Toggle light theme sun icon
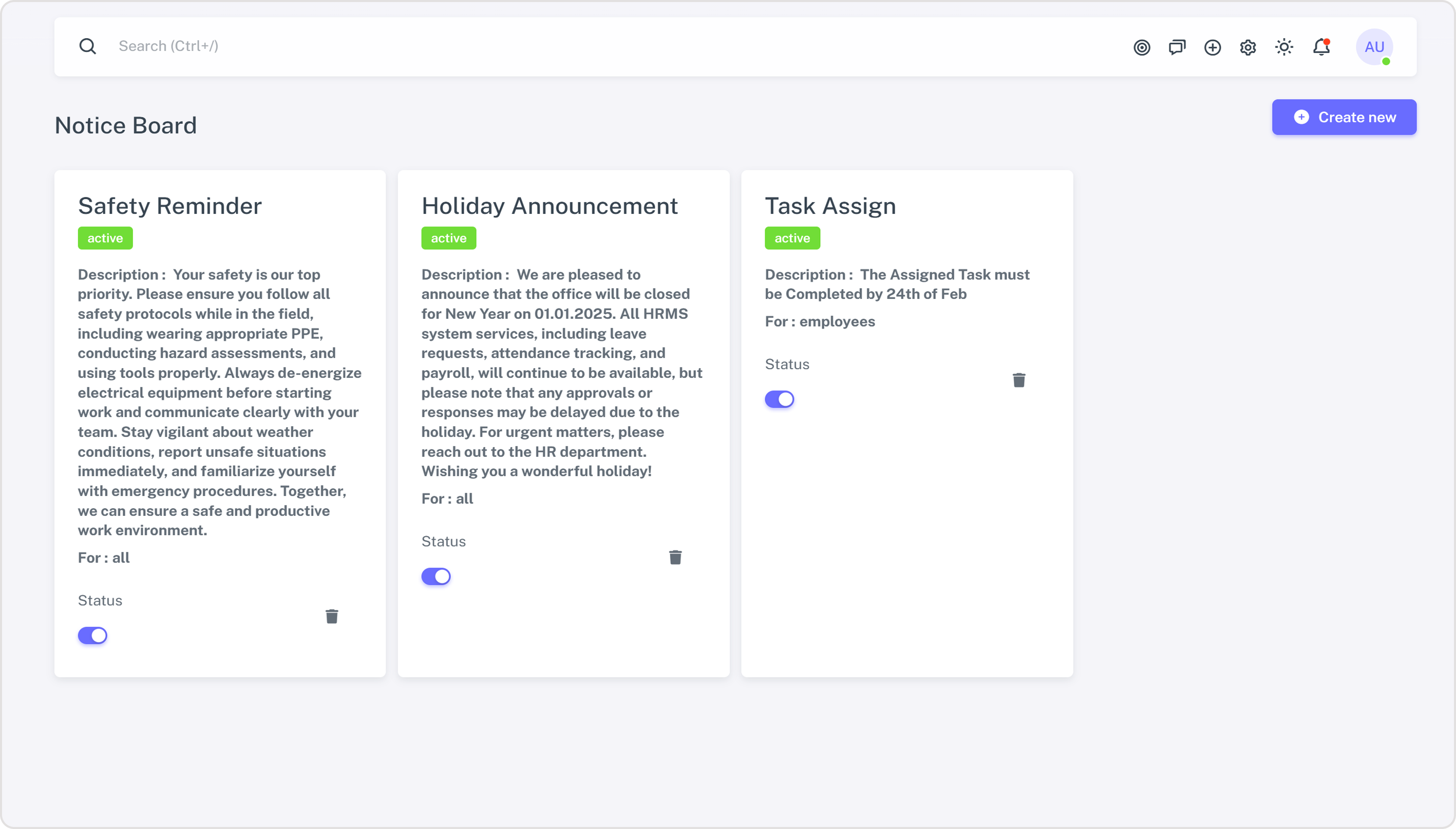The height and width of the screenshot is (829, 1456). pyautogui.click(x=1284, y=47)
